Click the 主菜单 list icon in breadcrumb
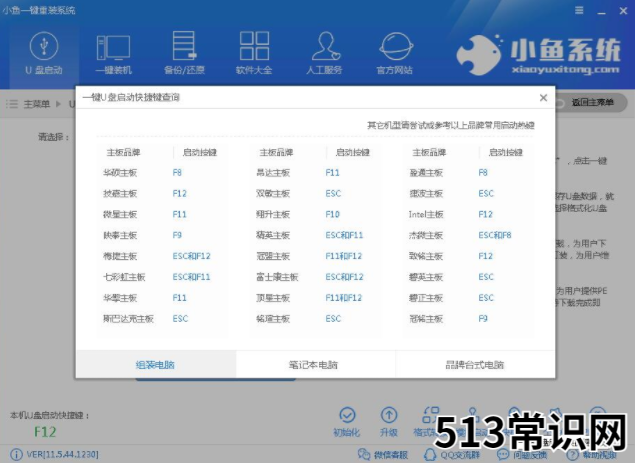Image resolution: width=636 pixels, height=463 pixels. [12, 104]
